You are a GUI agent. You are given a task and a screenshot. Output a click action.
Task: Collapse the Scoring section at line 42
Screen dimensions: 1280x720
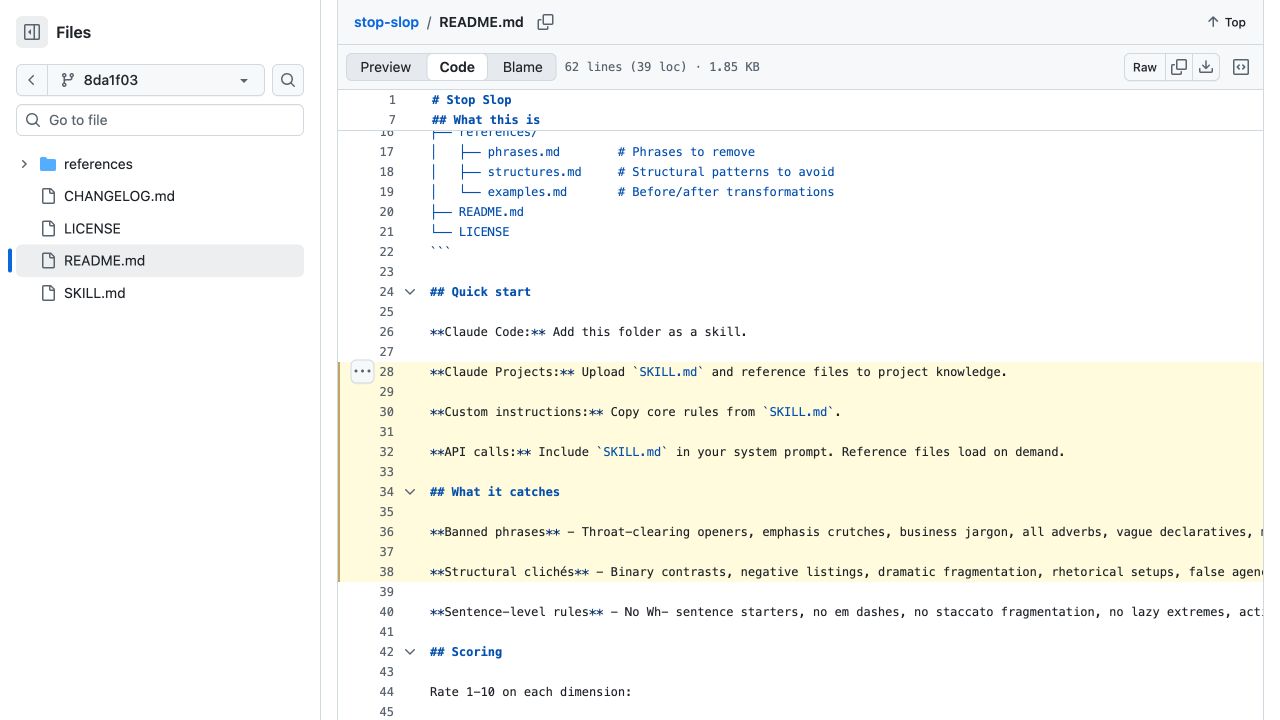[409, 652]
